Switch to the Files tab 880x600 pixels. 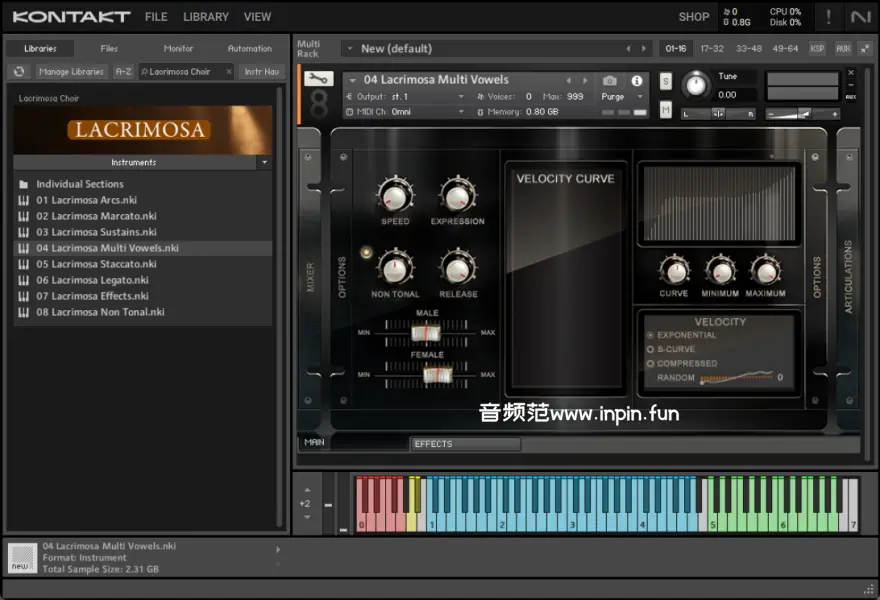click(x=109, y=48)
